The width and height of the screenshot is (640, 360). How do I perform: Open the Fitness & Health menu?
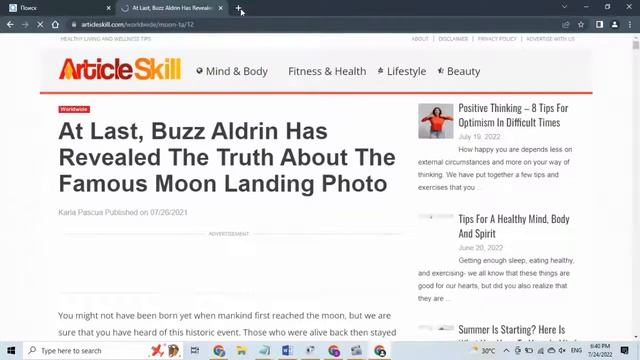[327, 71]
